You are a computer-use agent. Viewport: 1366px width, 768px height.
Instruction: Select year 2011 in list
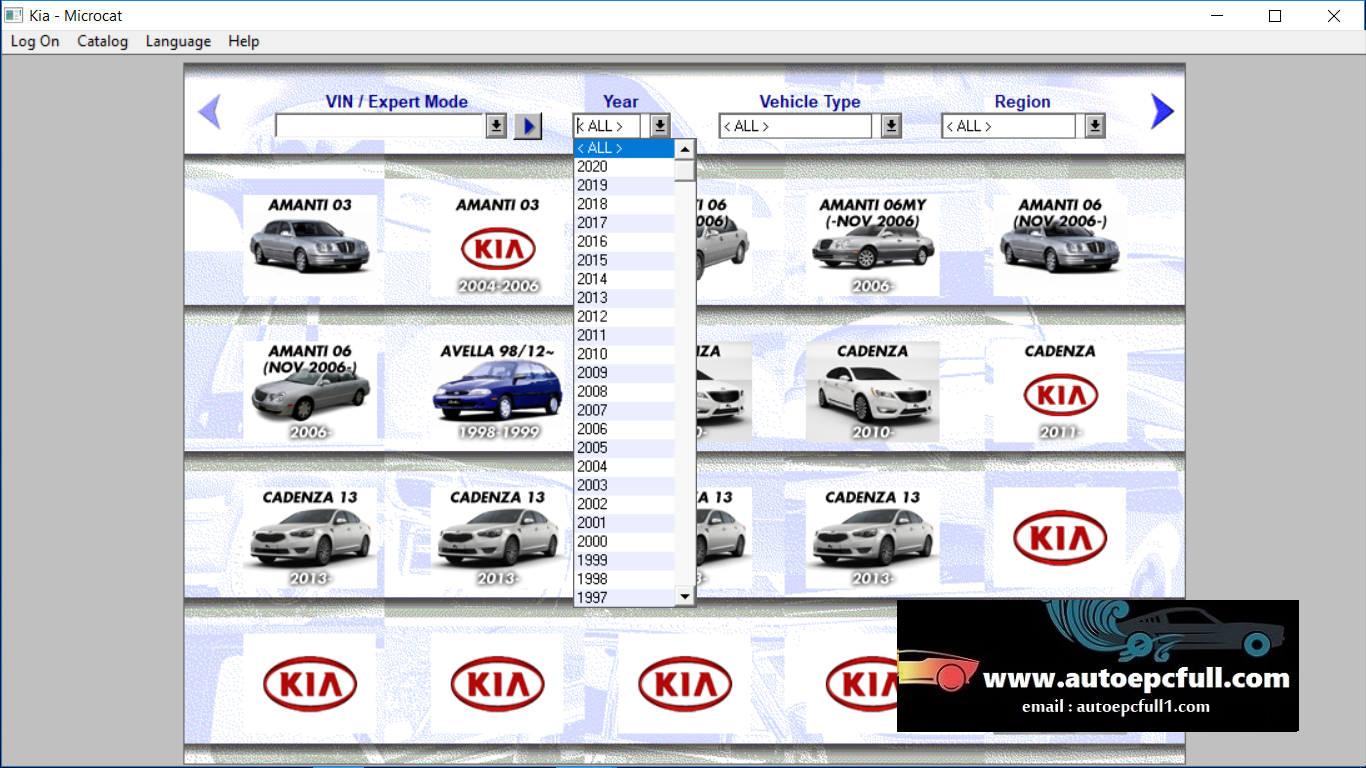624,335
